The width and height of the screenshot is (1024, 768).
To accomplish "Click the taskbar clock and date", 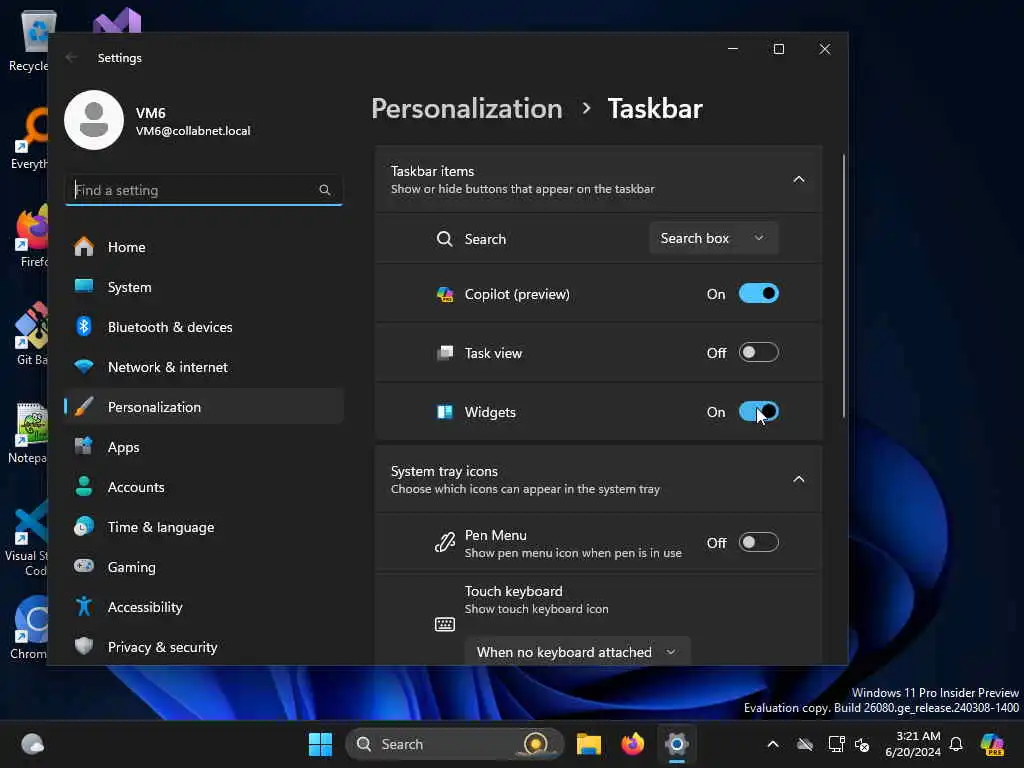I will coord(913,744).
